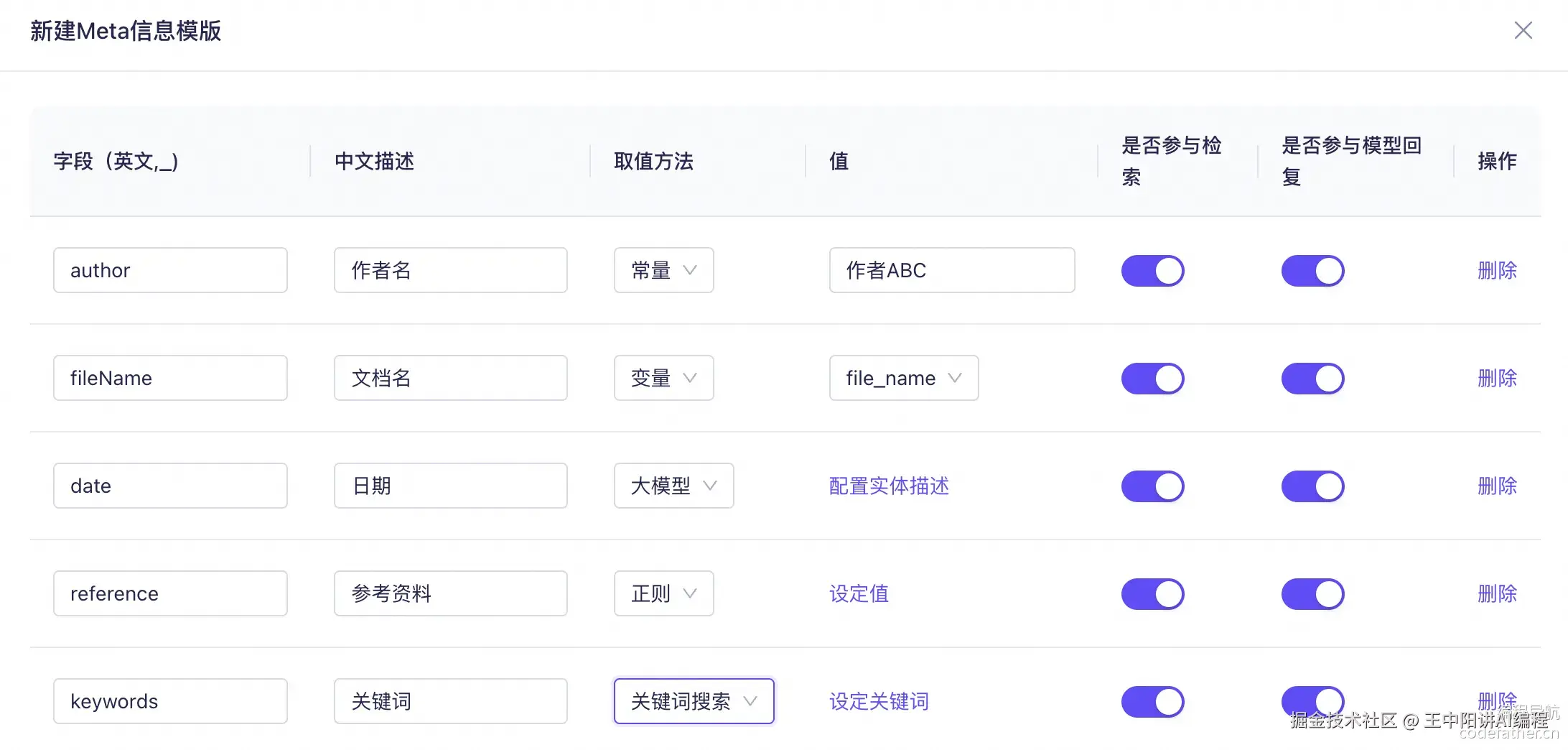Open the 常量 method dropdown for author

coord(663,271)
